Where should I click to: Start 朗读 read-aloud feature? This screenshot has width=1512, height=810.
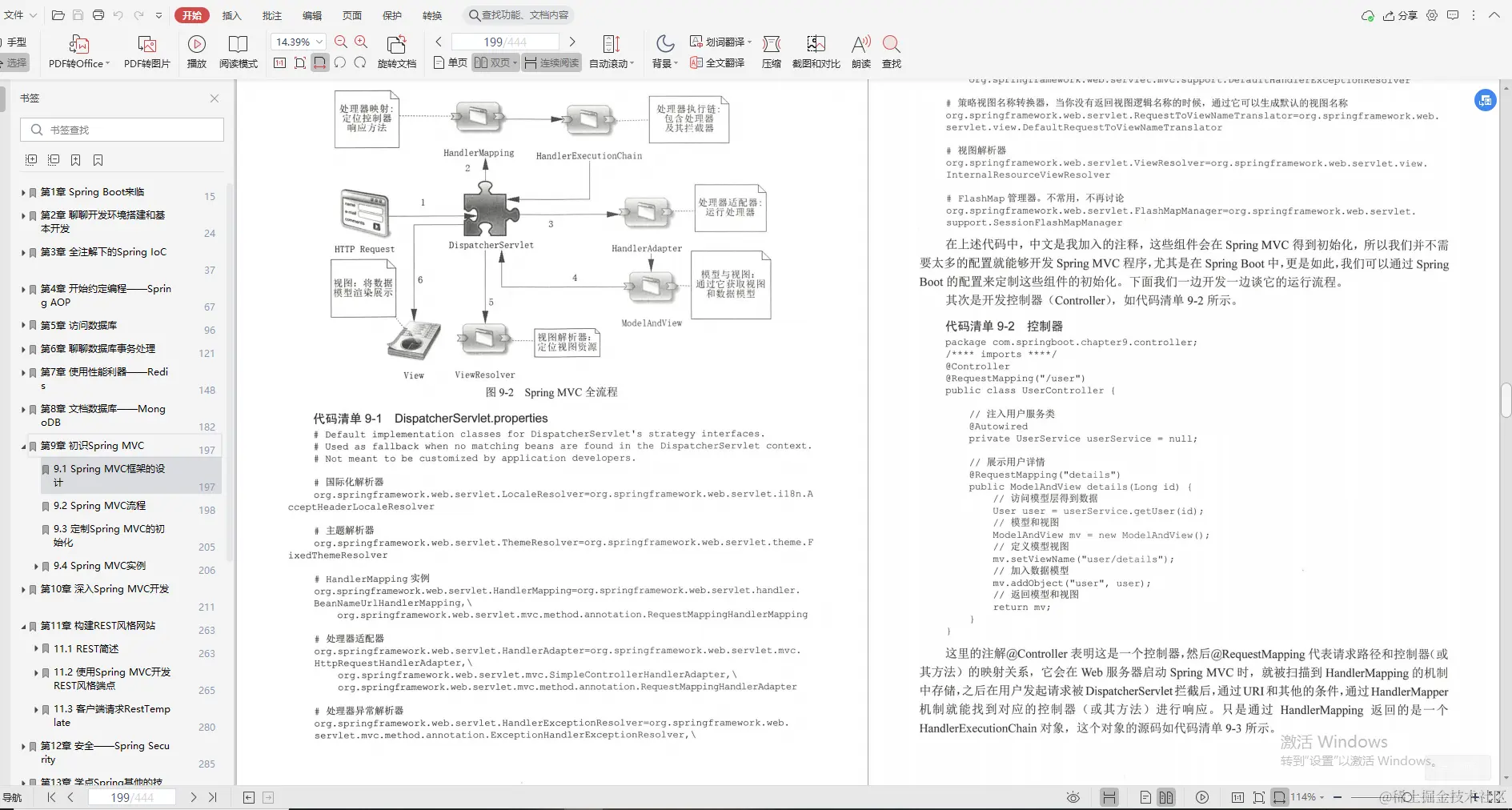pyautogui.click(x=860, y=50)
